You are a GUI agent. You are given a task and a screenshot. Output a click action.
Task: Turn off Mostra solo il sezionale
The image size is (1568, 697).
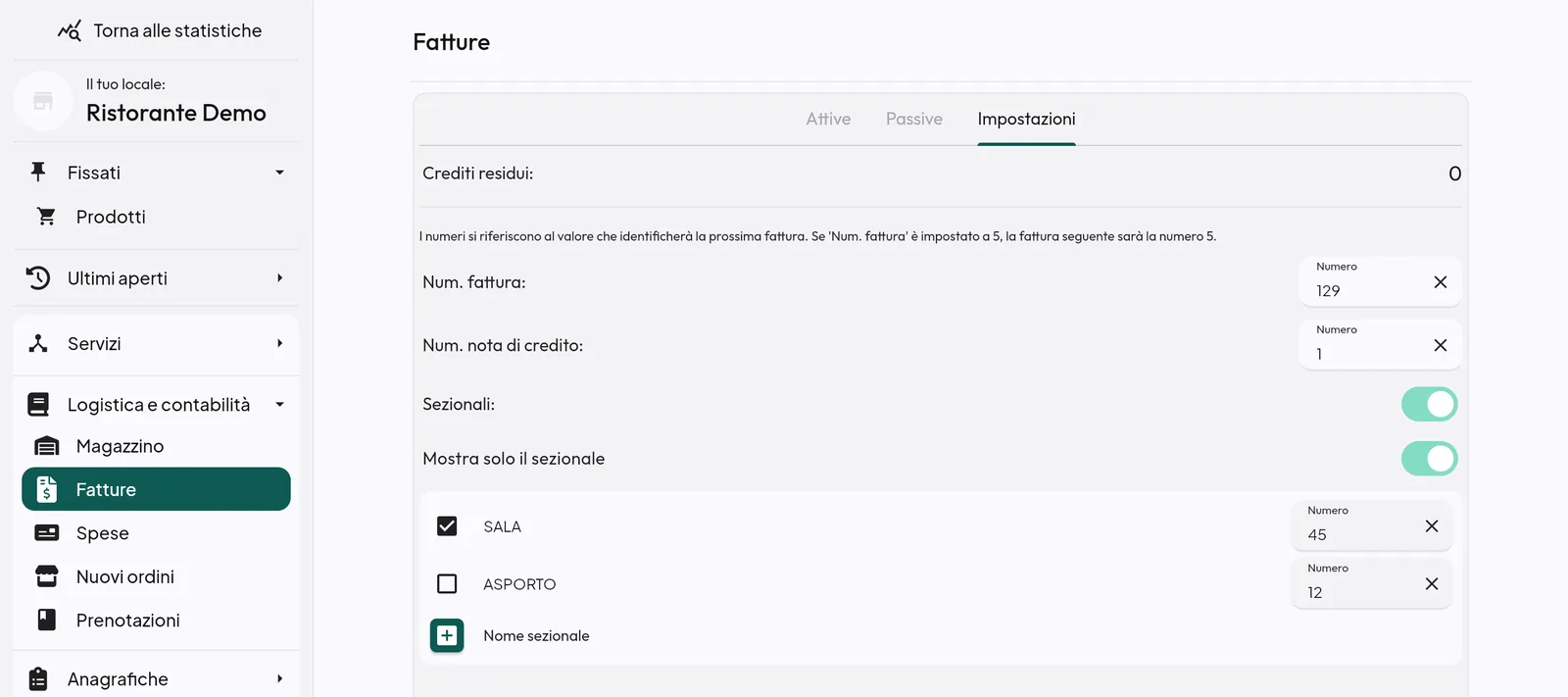1429,458
